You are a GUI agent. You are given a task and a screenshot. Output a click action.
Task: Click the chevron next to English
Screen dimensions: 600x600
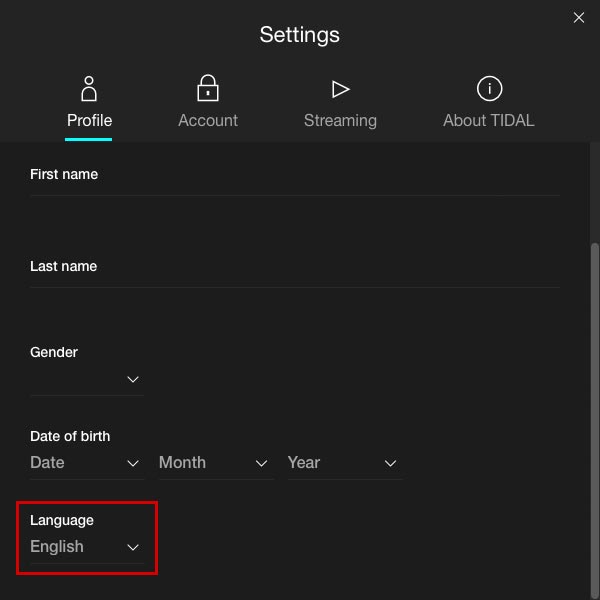(133, 548)
